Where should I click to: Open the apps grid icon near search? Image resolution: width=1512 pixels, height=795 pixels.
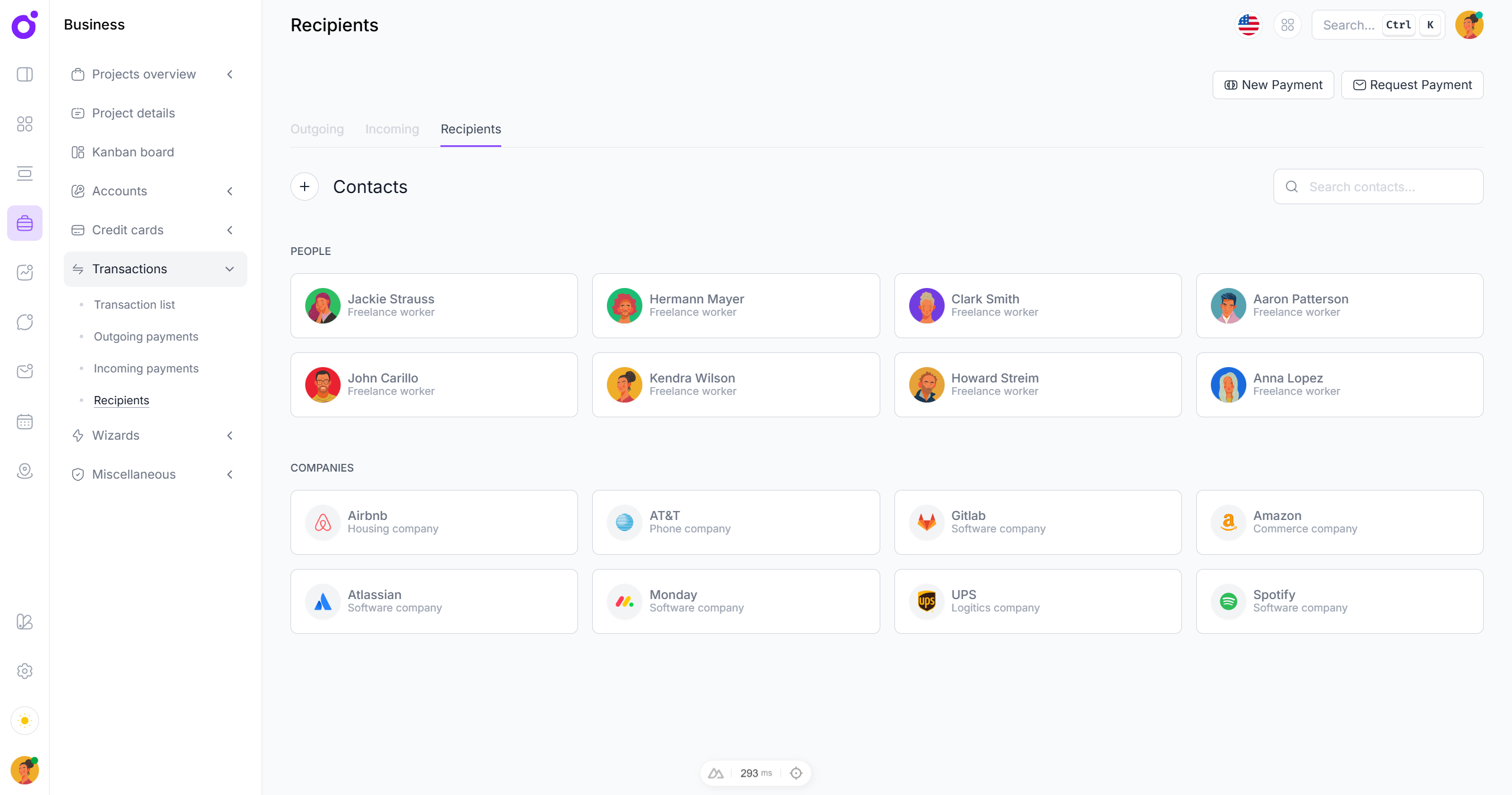1287,25
